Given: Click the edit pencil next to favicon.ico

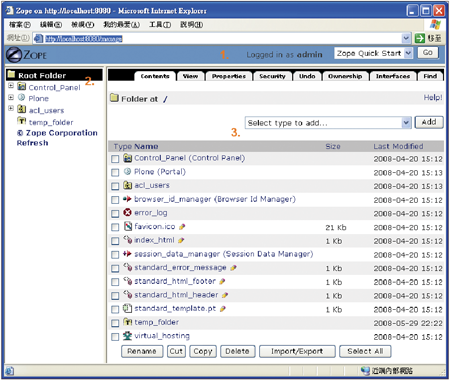Looking at the screenshot, I should [182, 227].
